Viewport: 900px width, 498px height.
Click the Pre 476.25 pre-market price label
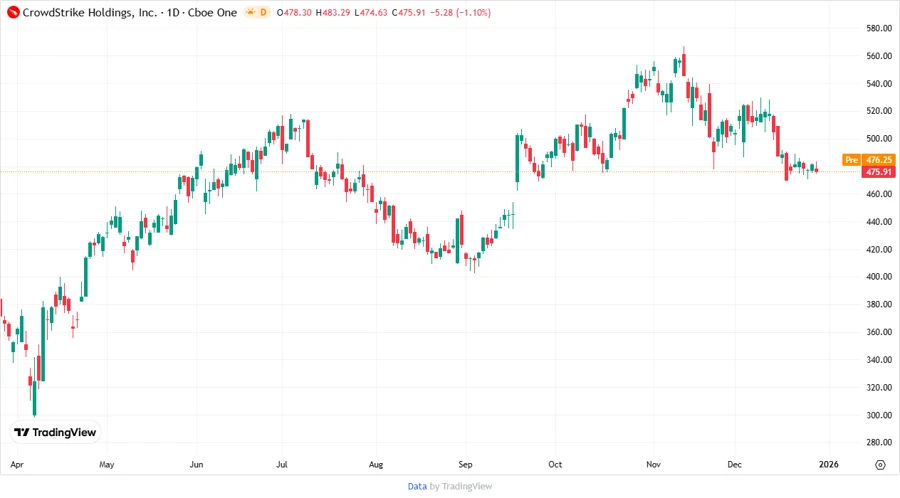click(869, 160)
